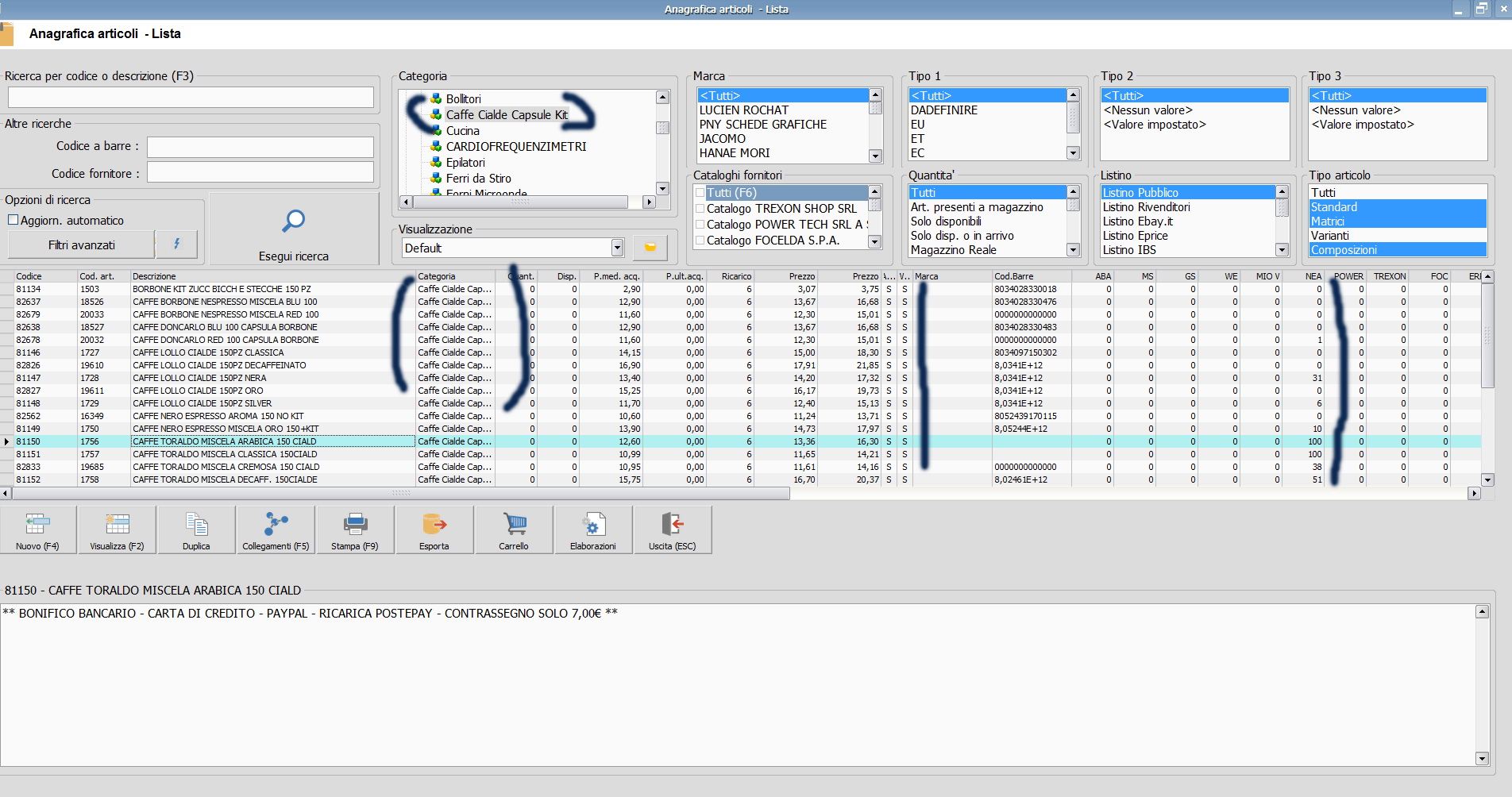Click the table's horizontal scrollbar right arrow
This screenshot has height=797, width=1512.
[x=1474, y=493]
